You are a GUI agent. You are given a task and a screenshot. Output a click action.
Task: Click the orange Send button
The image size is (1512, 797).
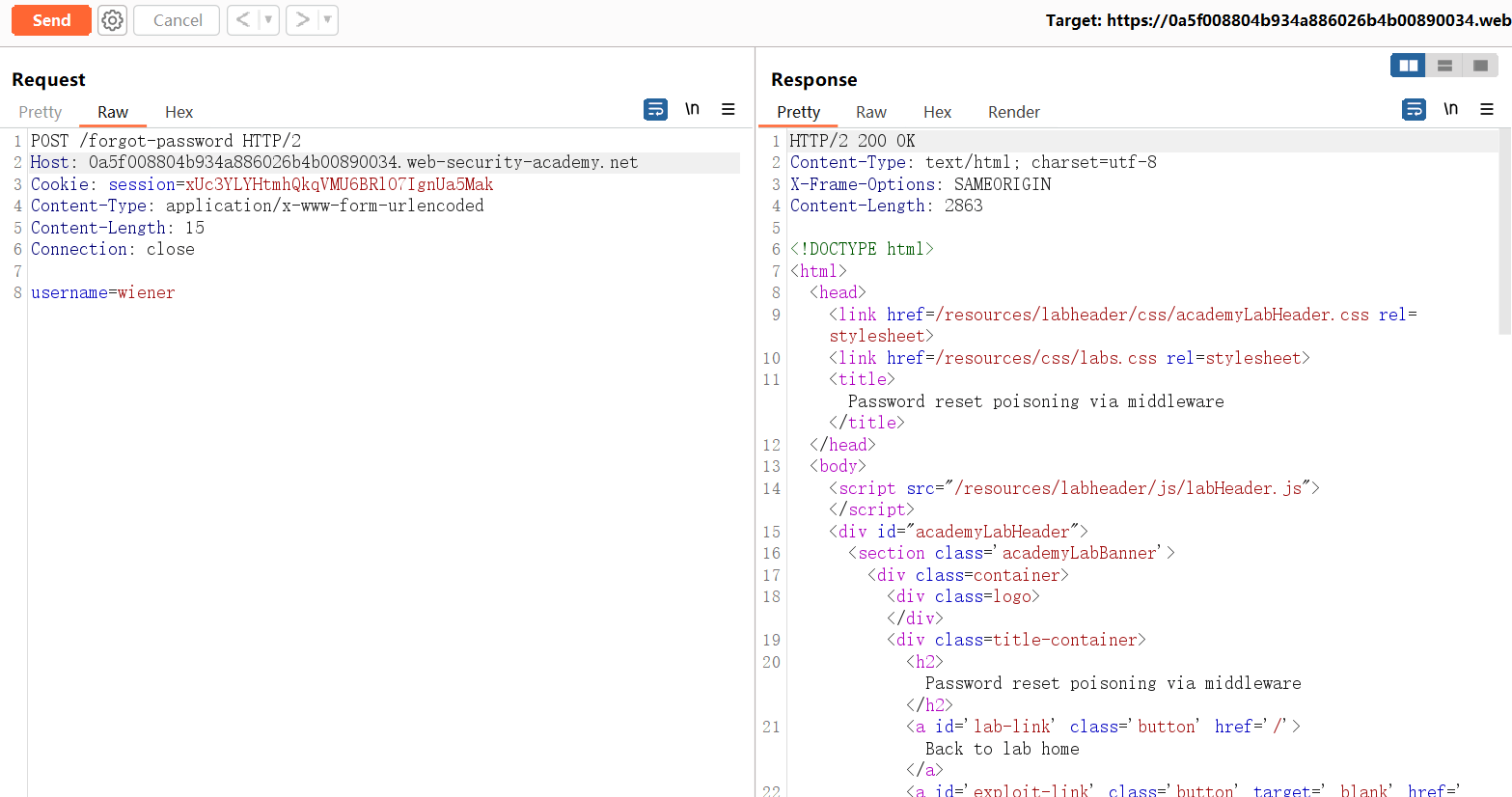[51, 20]
